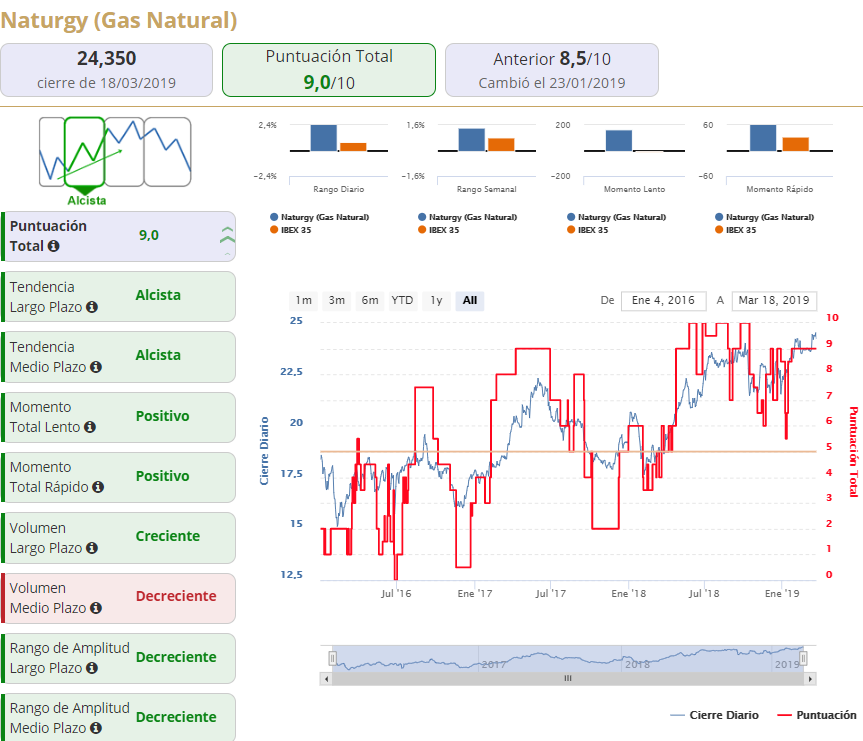Screen dimensions: 863x741
Task: Click Alcista value of Tendencia Largo Plazo
Action: (158, 295)
